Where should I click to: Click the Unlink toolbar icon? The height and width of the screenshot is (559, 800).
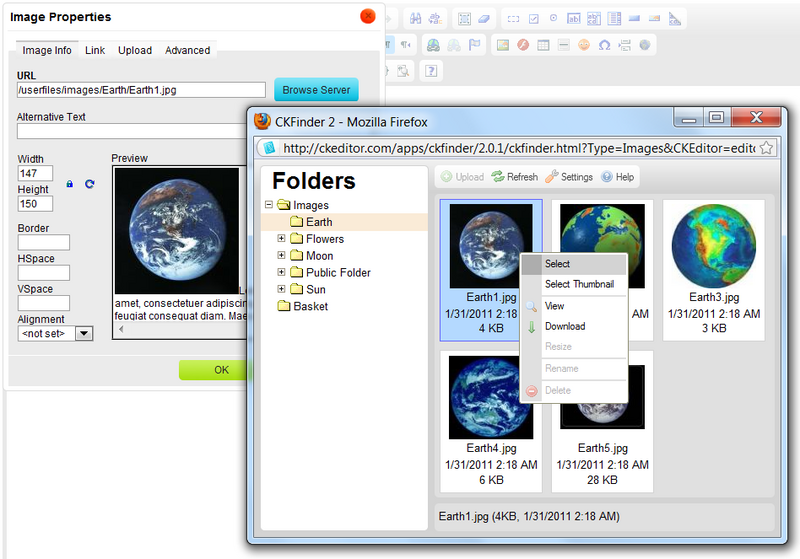click(454, 45)
